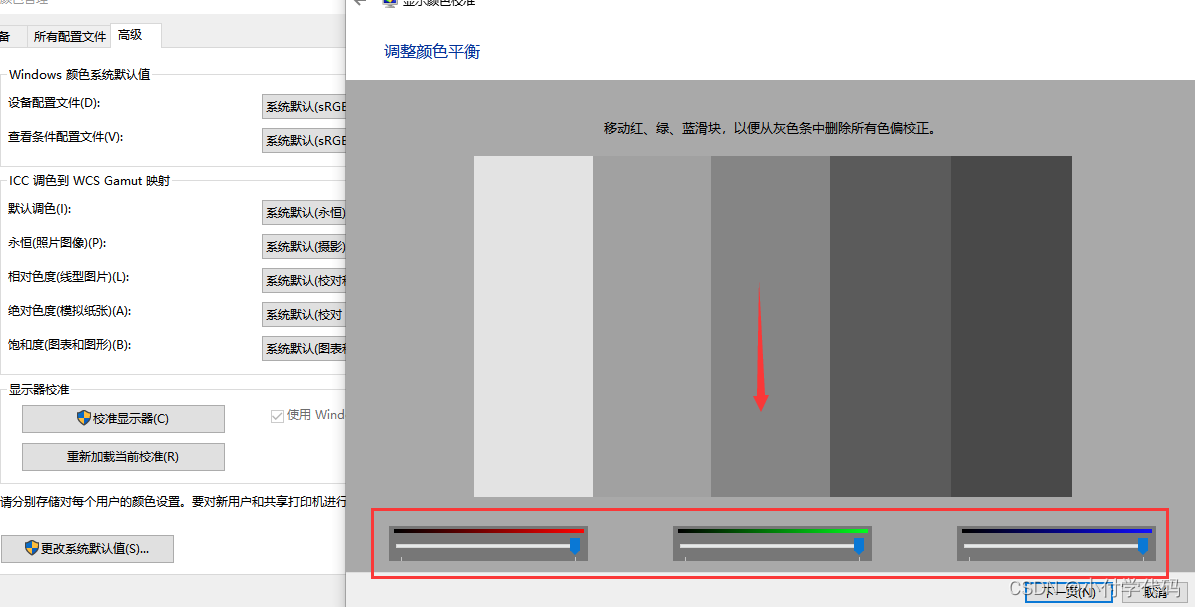Click Change system defaults (更改系统默认值) button
Image resolution: width=1195 pixels, height=607 pixels.
[87, 548]
